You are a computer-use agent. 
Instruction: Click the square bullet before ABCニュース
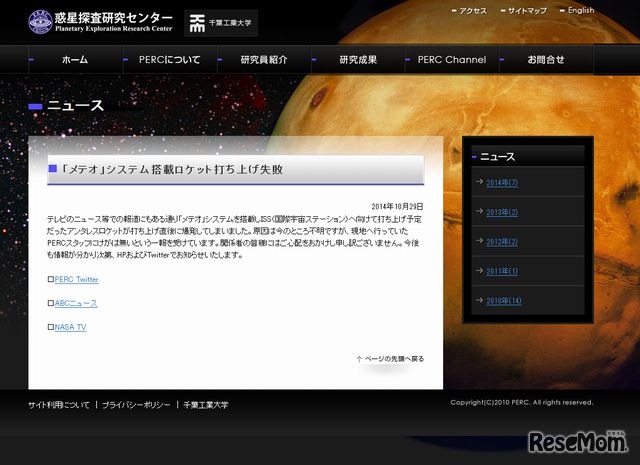pos(51,303)
